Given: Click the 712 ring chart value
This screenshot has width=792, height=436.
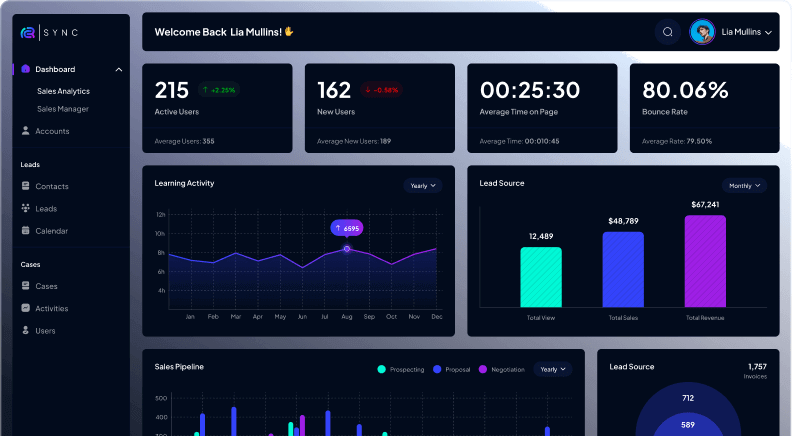Looking at the screenshot, I should [x=688, y=398].
